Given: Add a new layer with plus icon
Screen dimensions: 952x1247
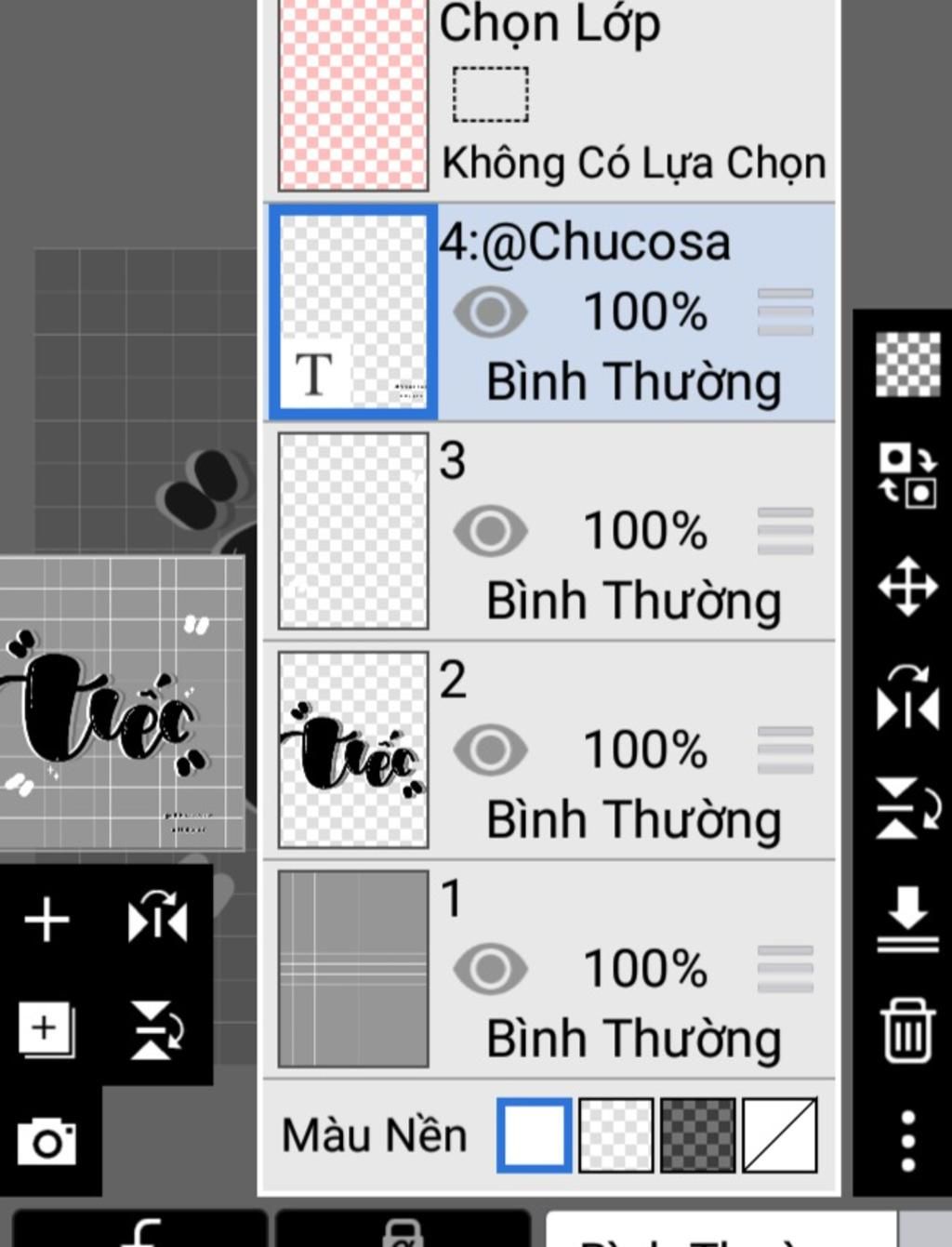Looking at the screenshot, I should 46,921.
